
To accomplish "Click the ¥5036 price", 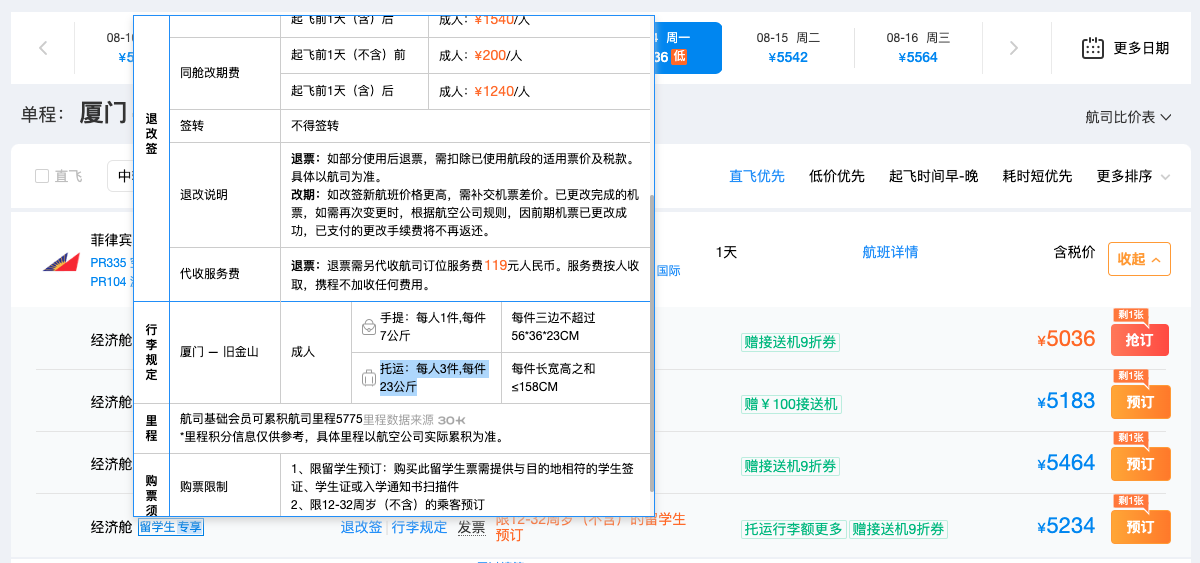I will [x=1066, y=339].
